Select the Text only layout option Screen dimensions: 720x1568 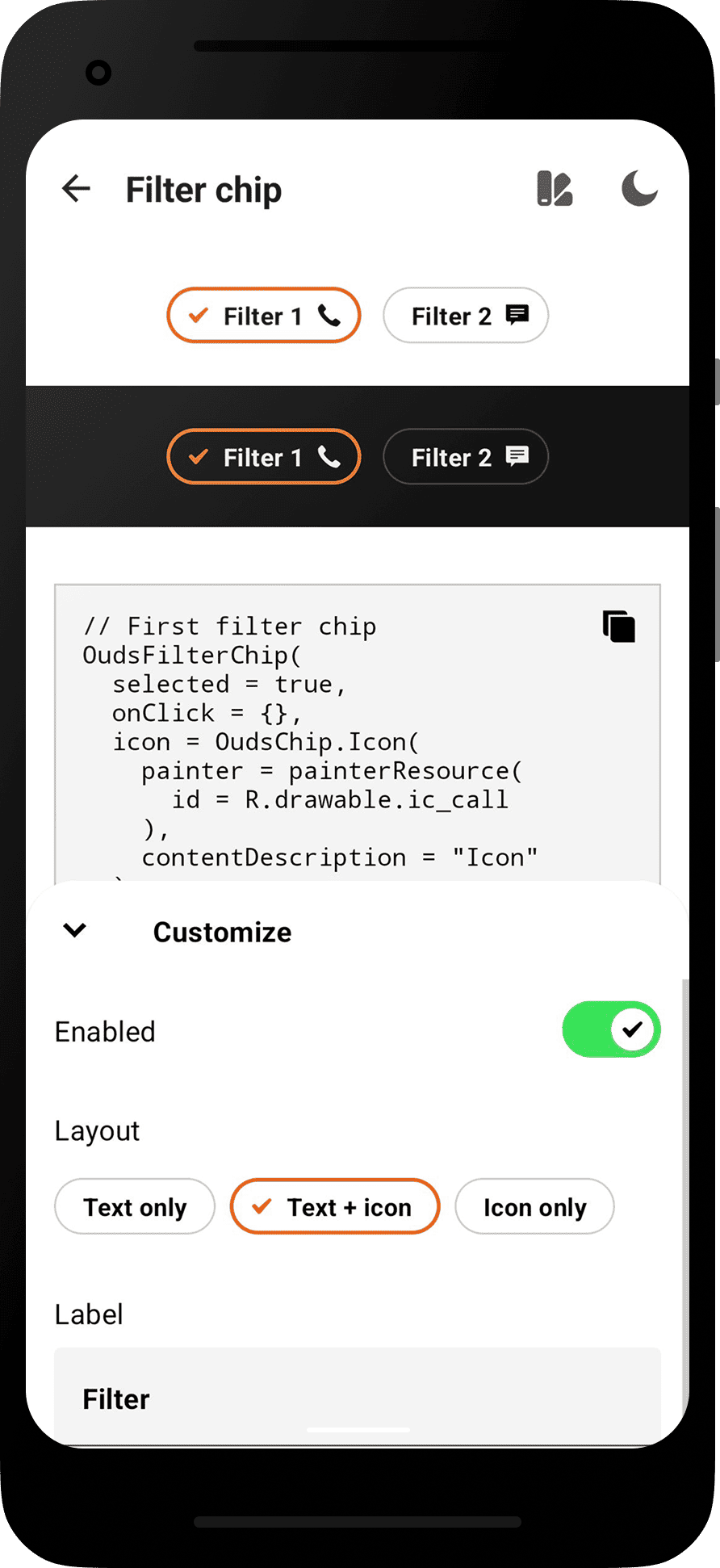134,1206
